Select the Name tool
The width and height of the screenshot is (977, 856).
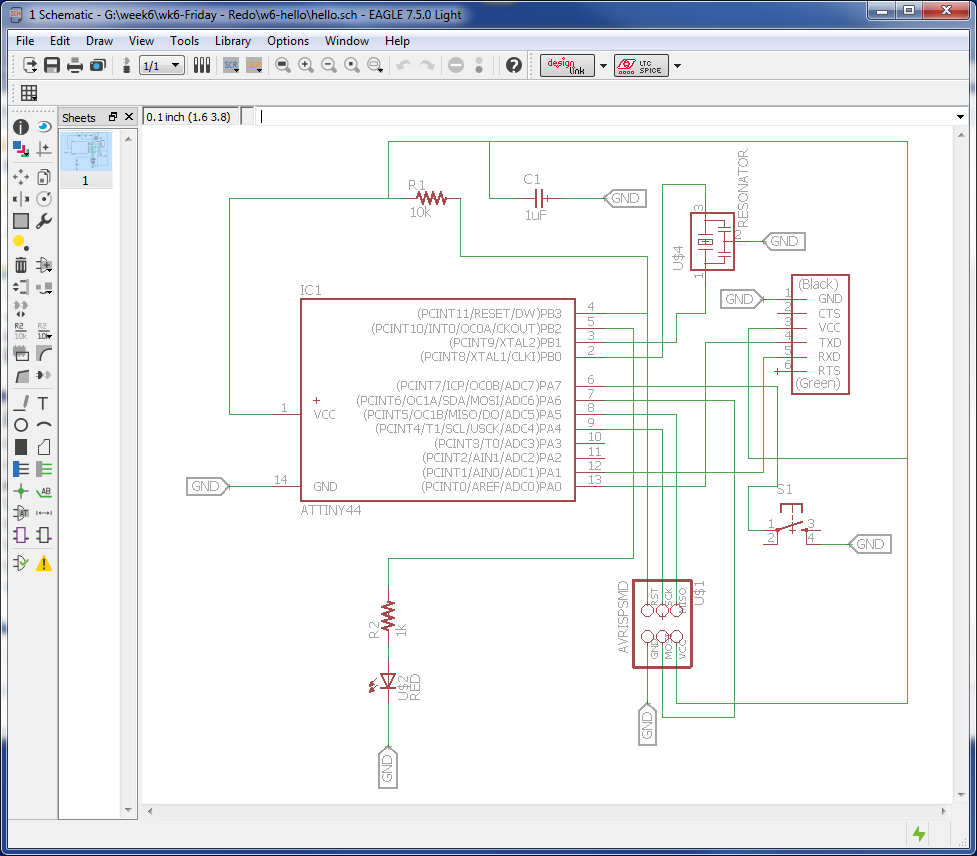(x=21, y=331)
